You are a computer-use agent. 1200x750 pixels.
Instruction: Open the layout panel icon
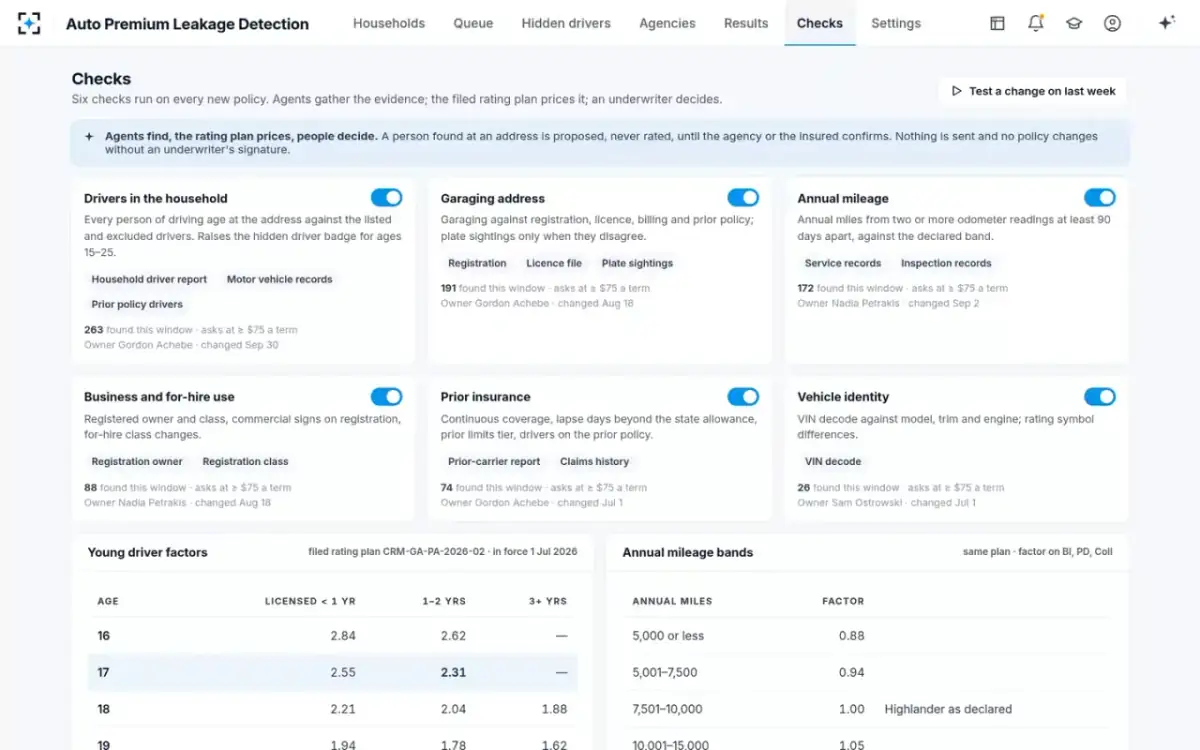[997, 23]
